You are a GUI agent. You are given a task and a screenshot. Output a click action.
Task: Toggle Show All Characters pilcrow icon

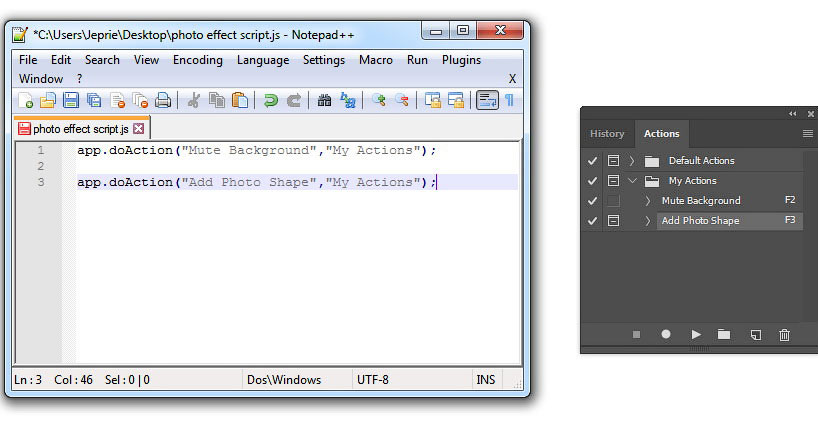click(510, 100)
